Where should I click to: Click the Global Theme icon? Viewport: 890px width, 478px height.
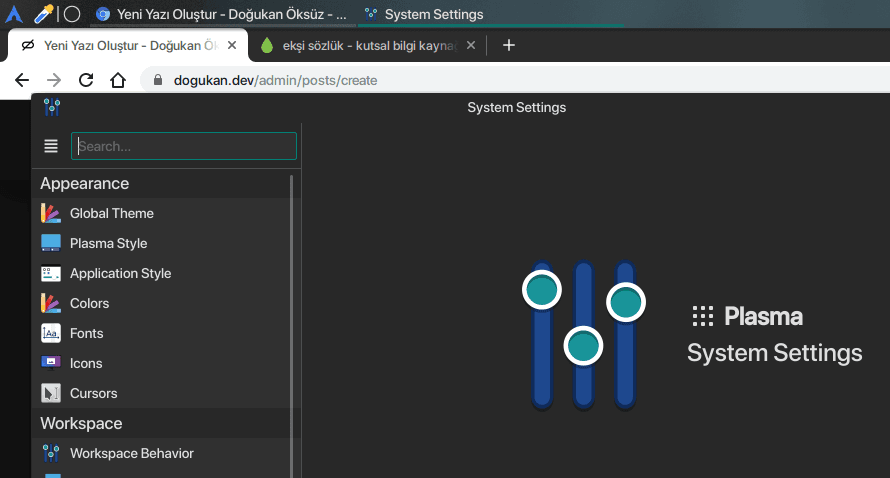pos(51,213)
